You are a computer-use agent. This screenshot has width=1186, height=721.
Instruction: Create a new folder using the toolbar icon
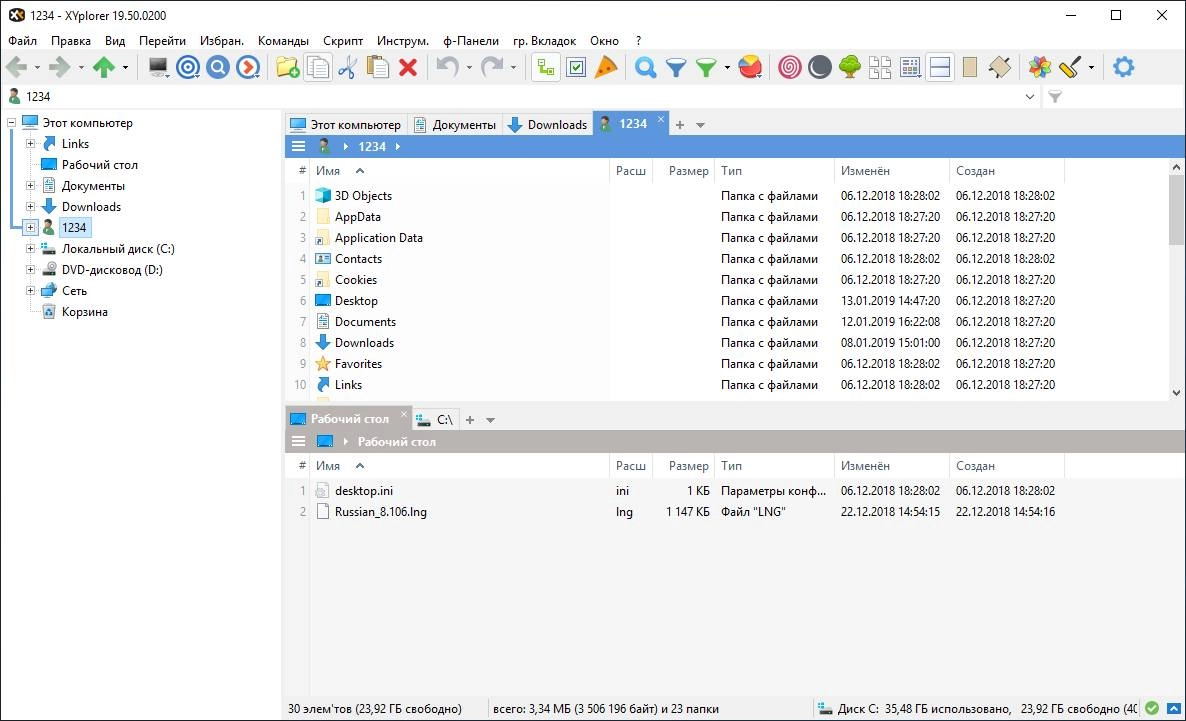[x=287, y=67]
